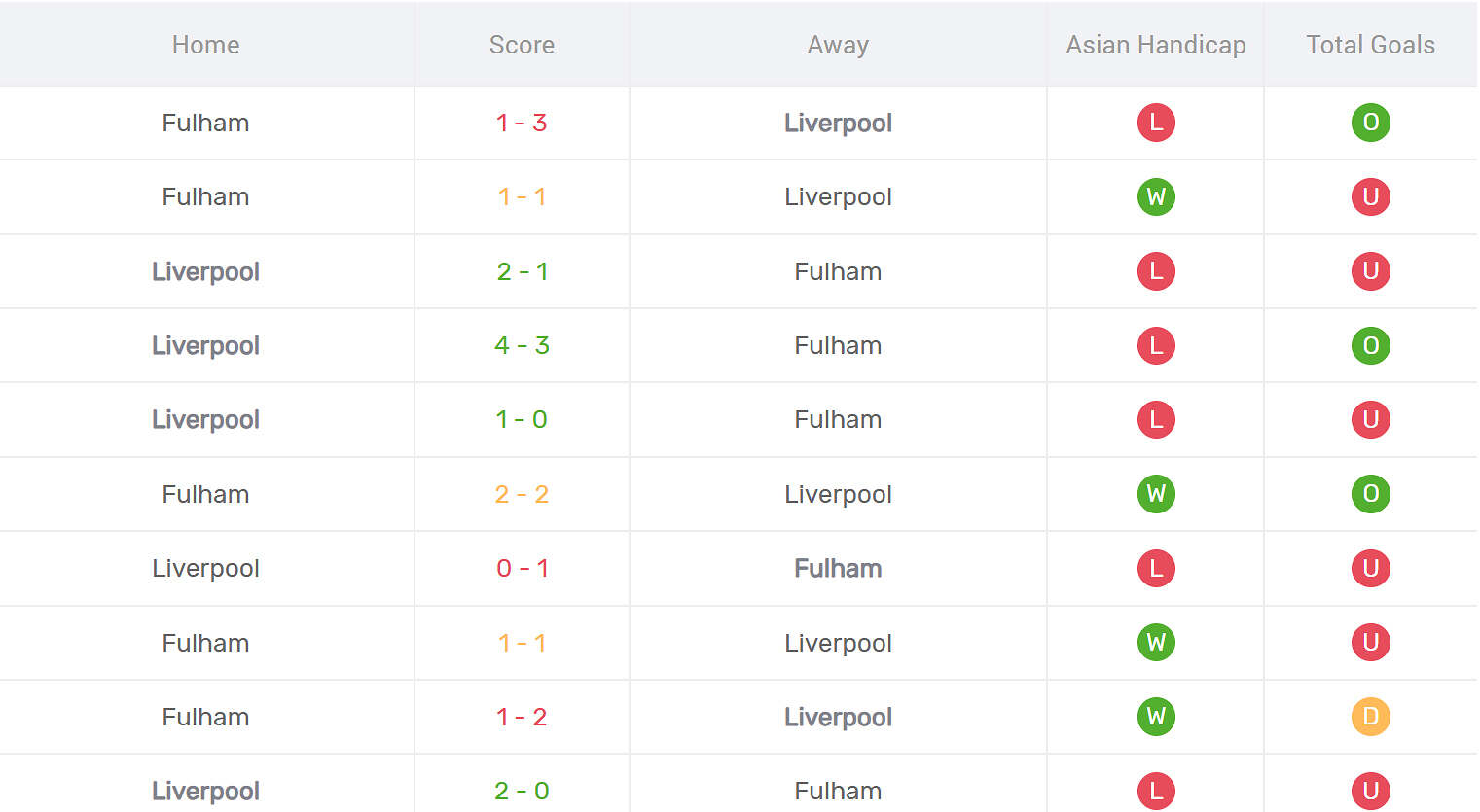This screenshot has height=812, width=1480.
Task: Click the green O badge in the 4 - 3 row
Action: pyautogui.click(x=1370, y=345)
